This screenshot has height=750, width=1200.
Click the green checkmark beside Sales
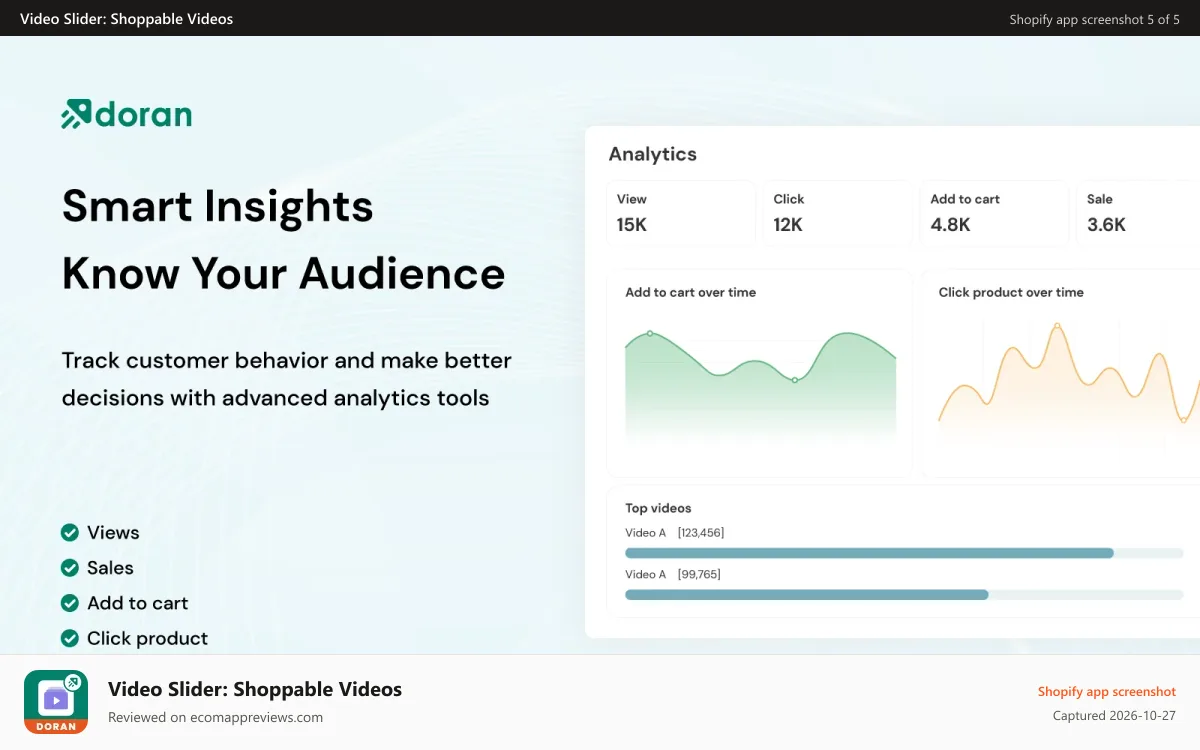coord(70,568)
